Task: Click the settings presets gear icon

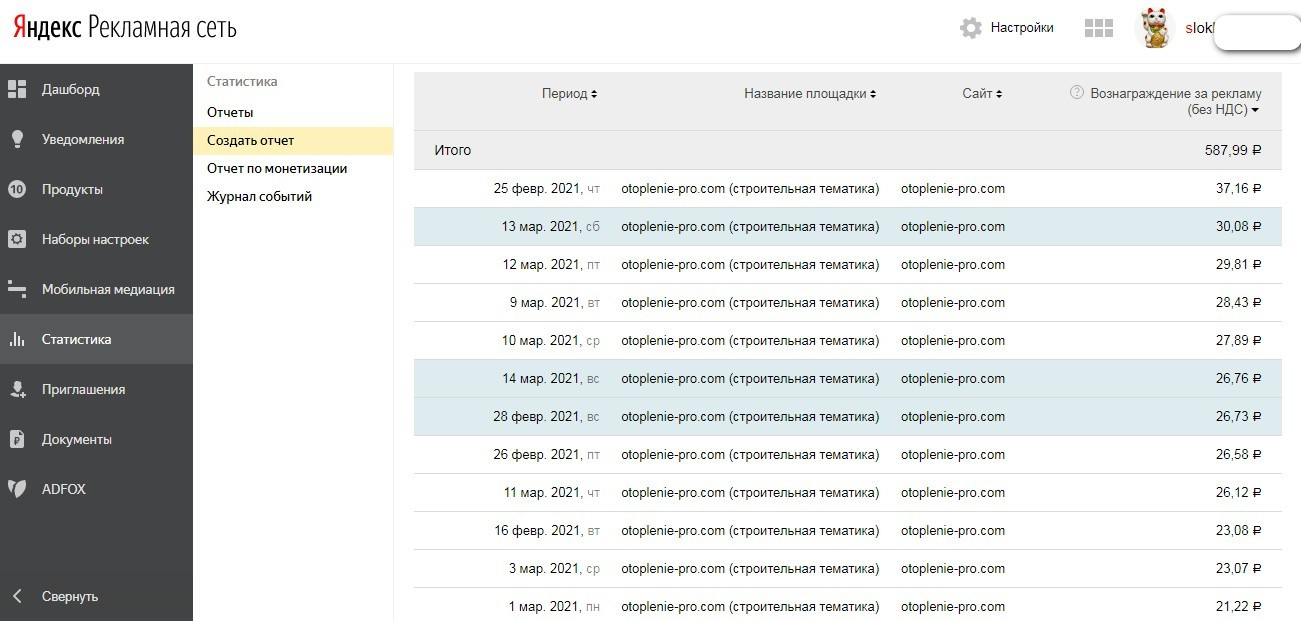Action: (17, 239)
